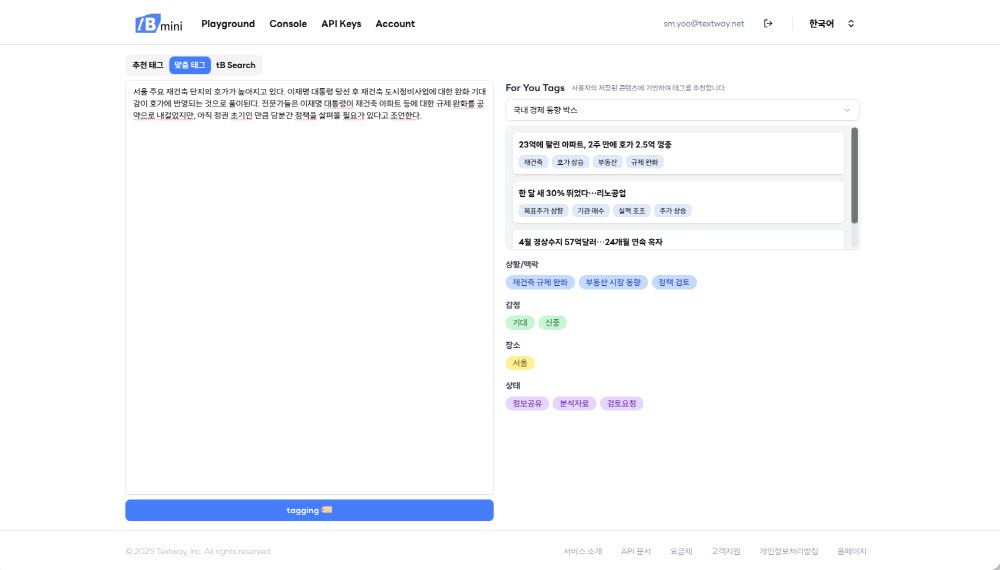Click inside the article text area
The width and height of the screenshot is (1000, 570).
[309, 300]
